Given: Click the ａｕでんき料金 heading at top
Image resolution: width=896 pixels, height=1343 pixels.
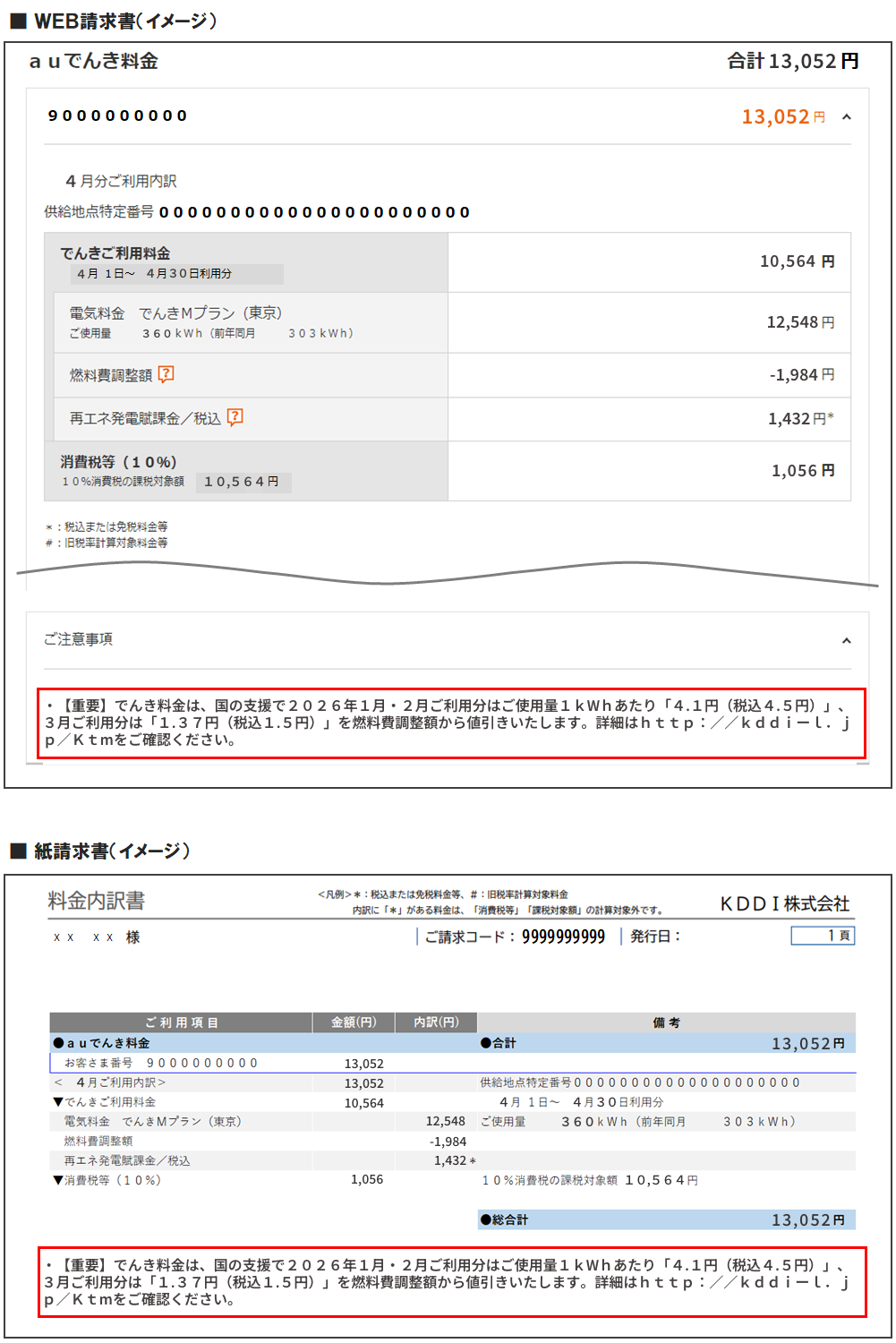Looking at the screenshot, I should 94,61.
